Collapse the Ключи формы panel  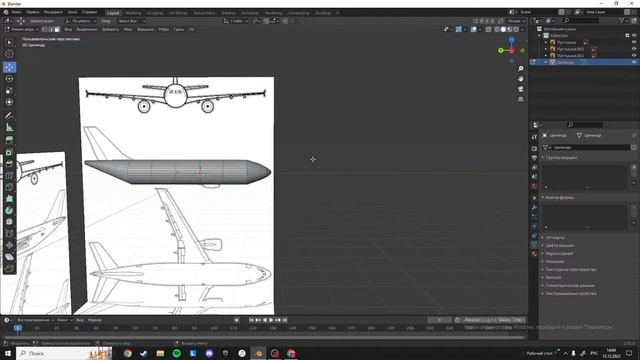(558, 198)
